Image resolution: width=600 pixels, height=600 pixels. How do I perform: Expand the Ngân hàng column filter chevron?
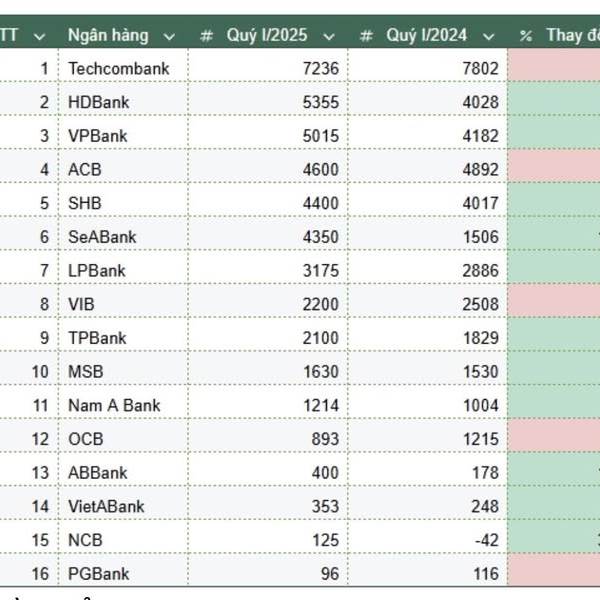pos(169,37)
